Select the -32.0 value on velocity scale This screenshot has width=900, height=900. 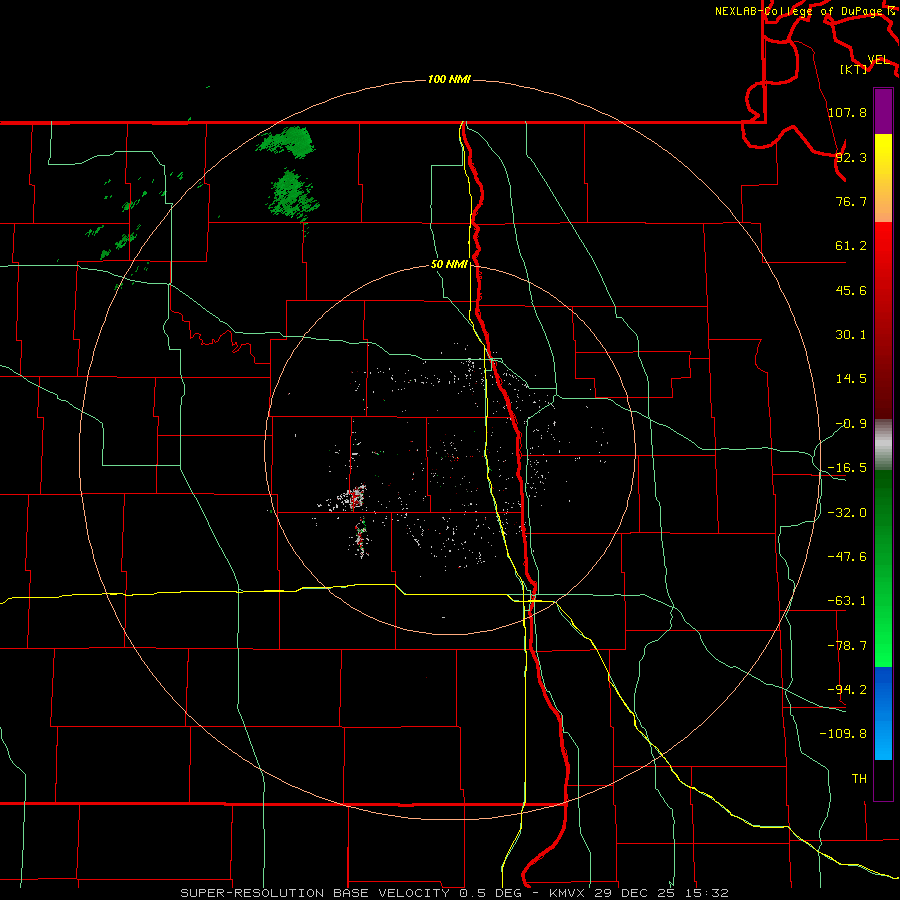847,513
